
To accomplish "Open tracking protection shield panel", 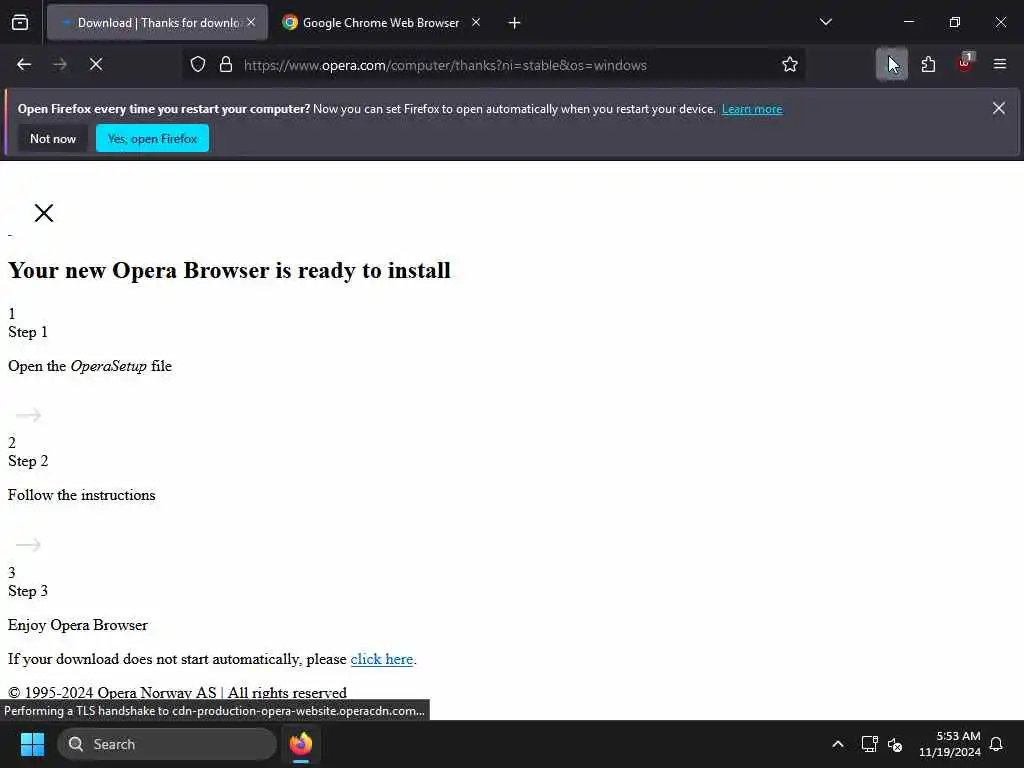I will [x=198, y=65].
